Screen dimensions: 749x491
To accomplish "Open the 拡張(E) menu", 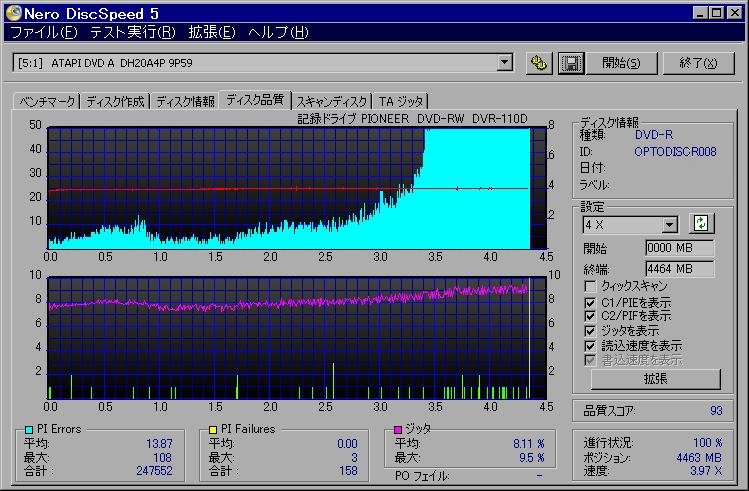I will tap(212, 32).
